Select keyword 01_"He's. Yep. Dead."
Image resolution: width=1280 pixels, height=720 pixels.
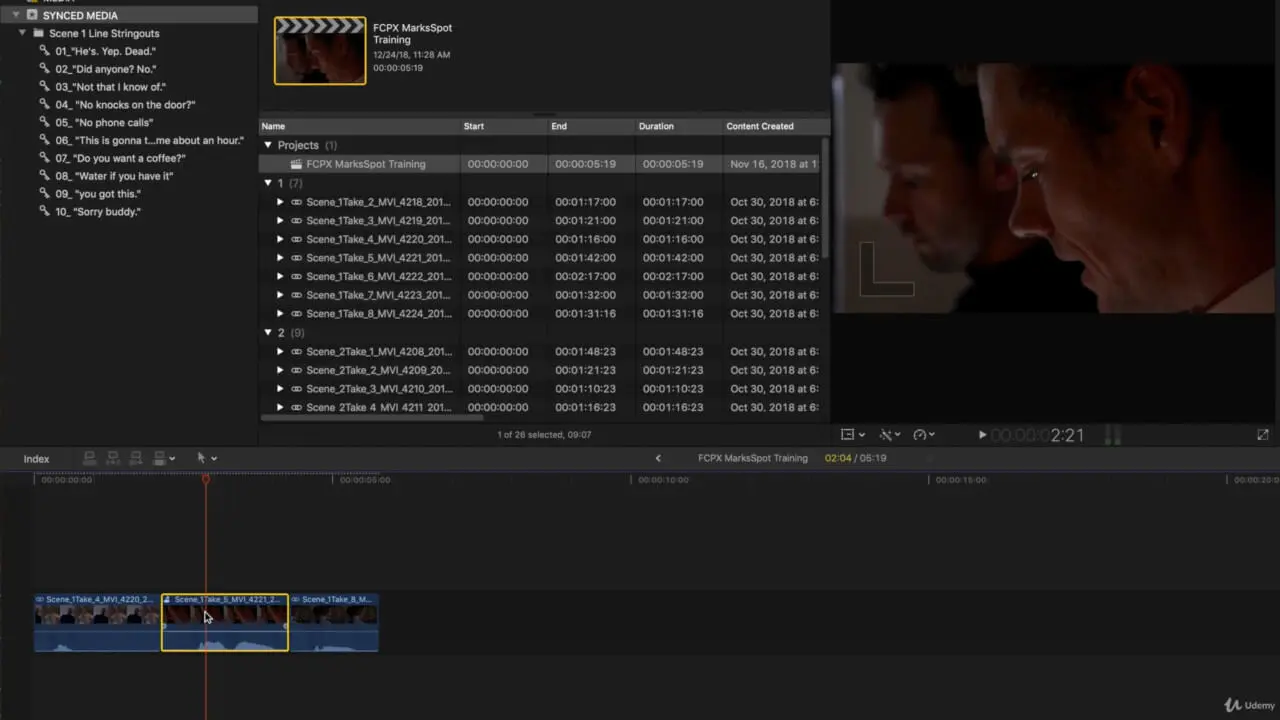(x=105, y=51)
